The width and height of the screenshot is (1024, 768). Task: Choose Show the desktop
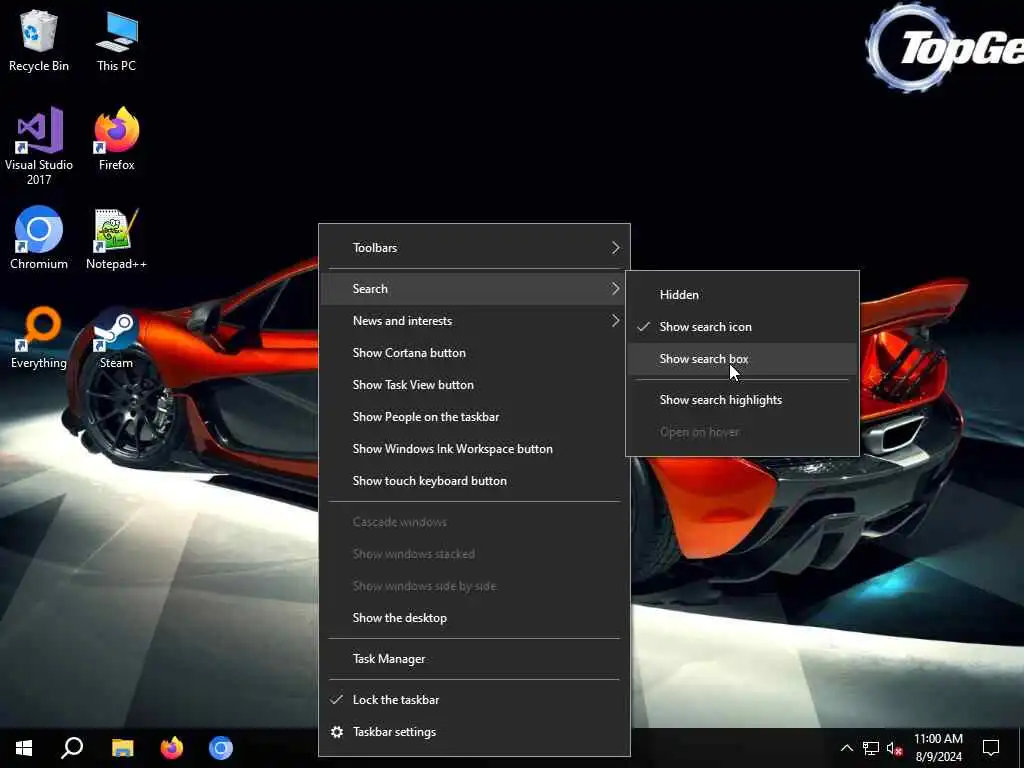(474, 618)
